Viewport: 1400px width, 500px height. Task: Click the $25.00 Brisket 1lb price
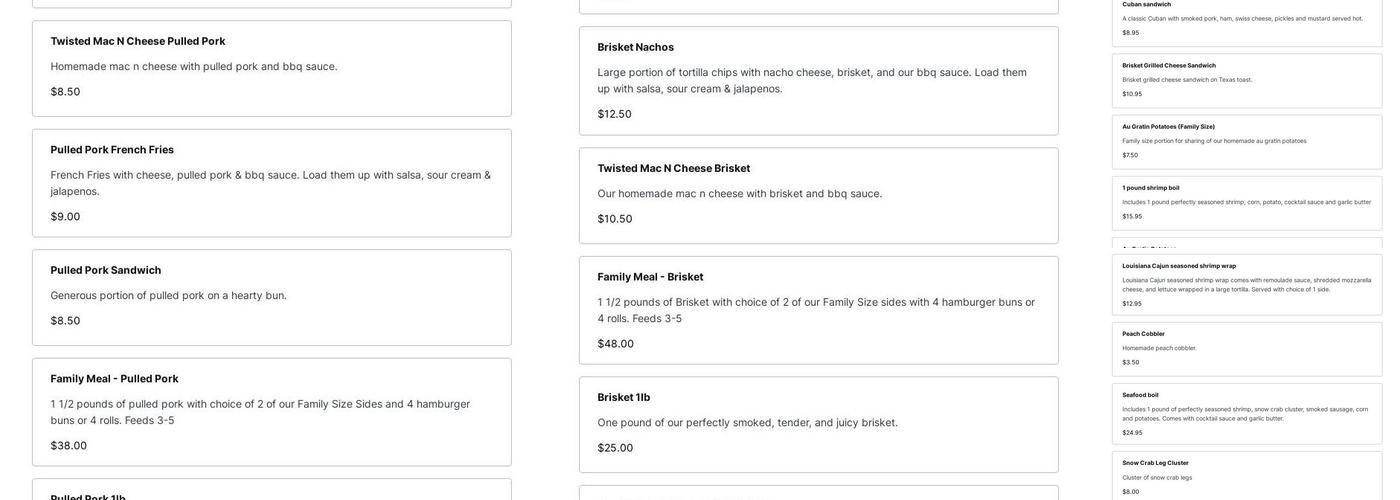tap(615, 448)
